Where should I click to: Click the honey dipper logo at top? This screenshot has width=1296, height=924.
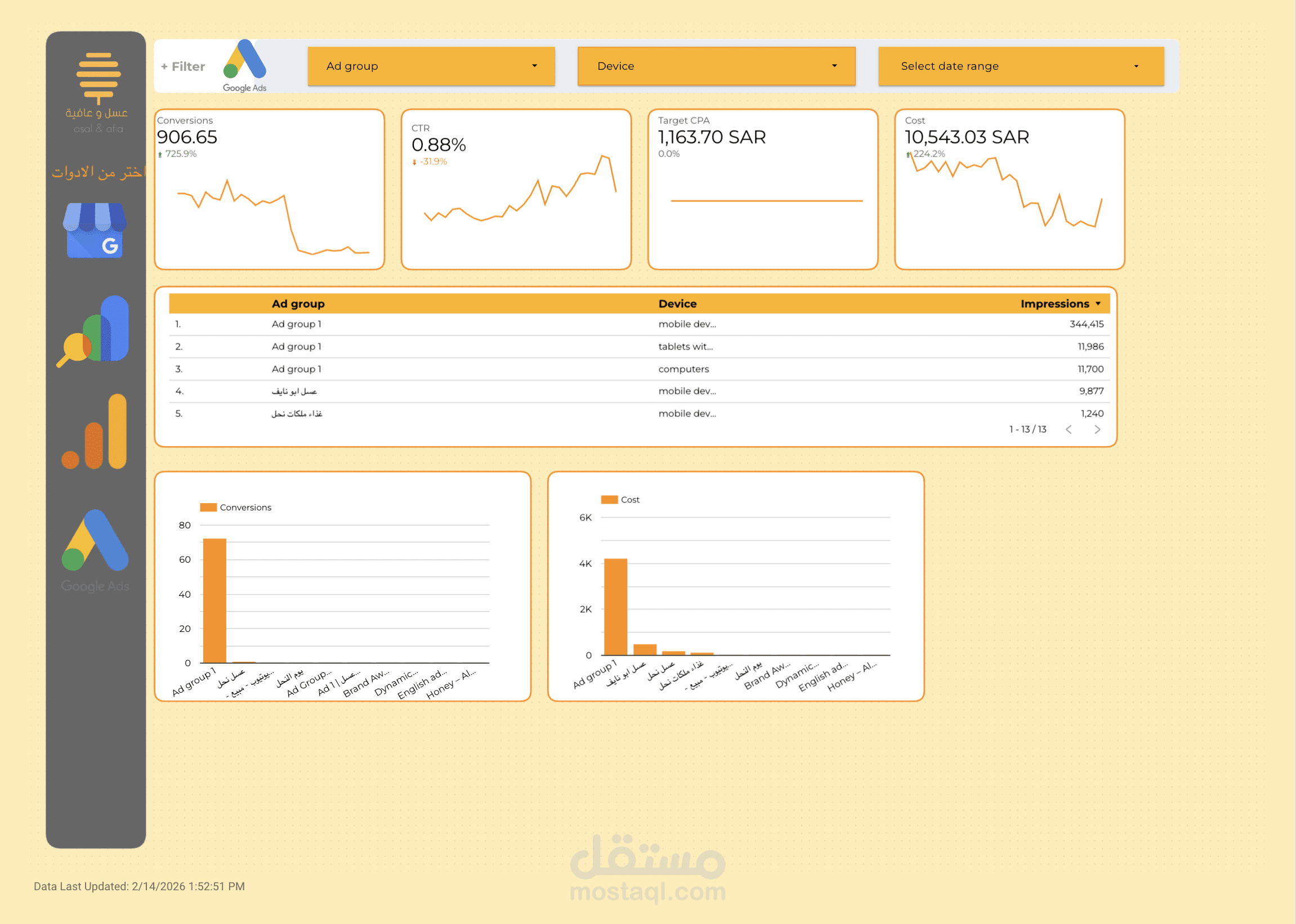[98, 78]
